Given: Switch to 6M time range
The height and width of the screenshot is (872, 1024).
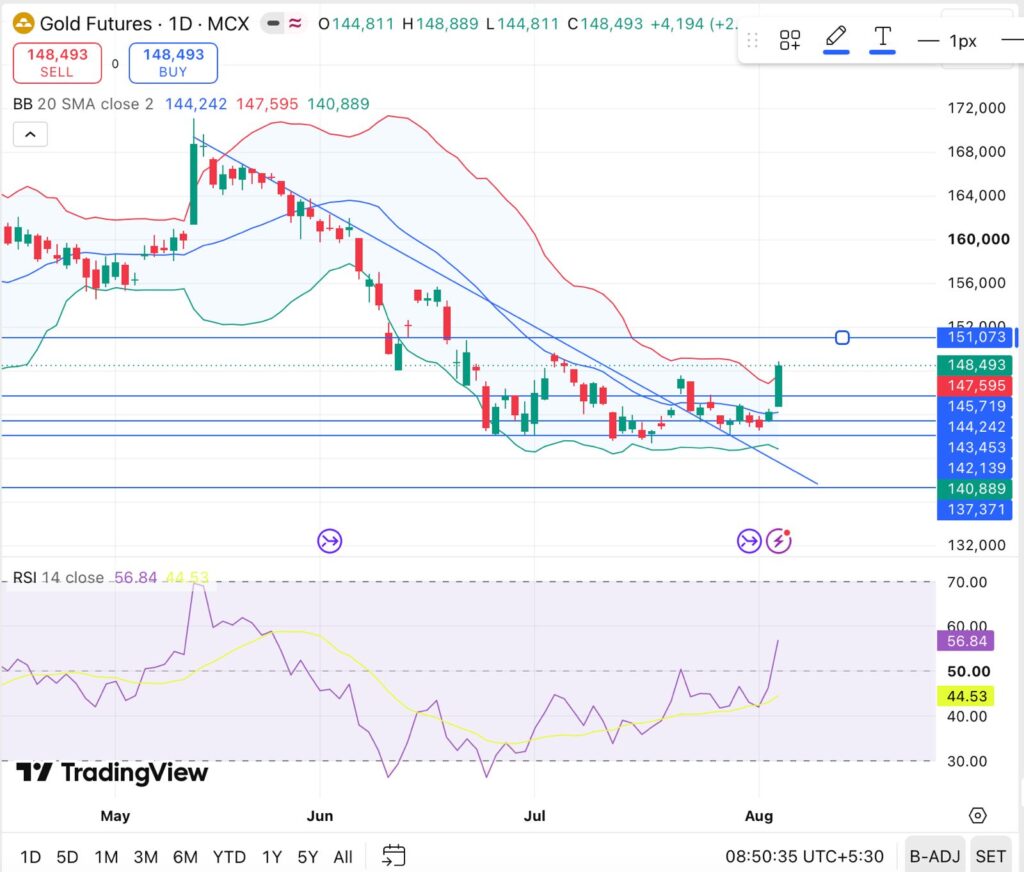Looking at the screenshot, I should tap(185, 856).
